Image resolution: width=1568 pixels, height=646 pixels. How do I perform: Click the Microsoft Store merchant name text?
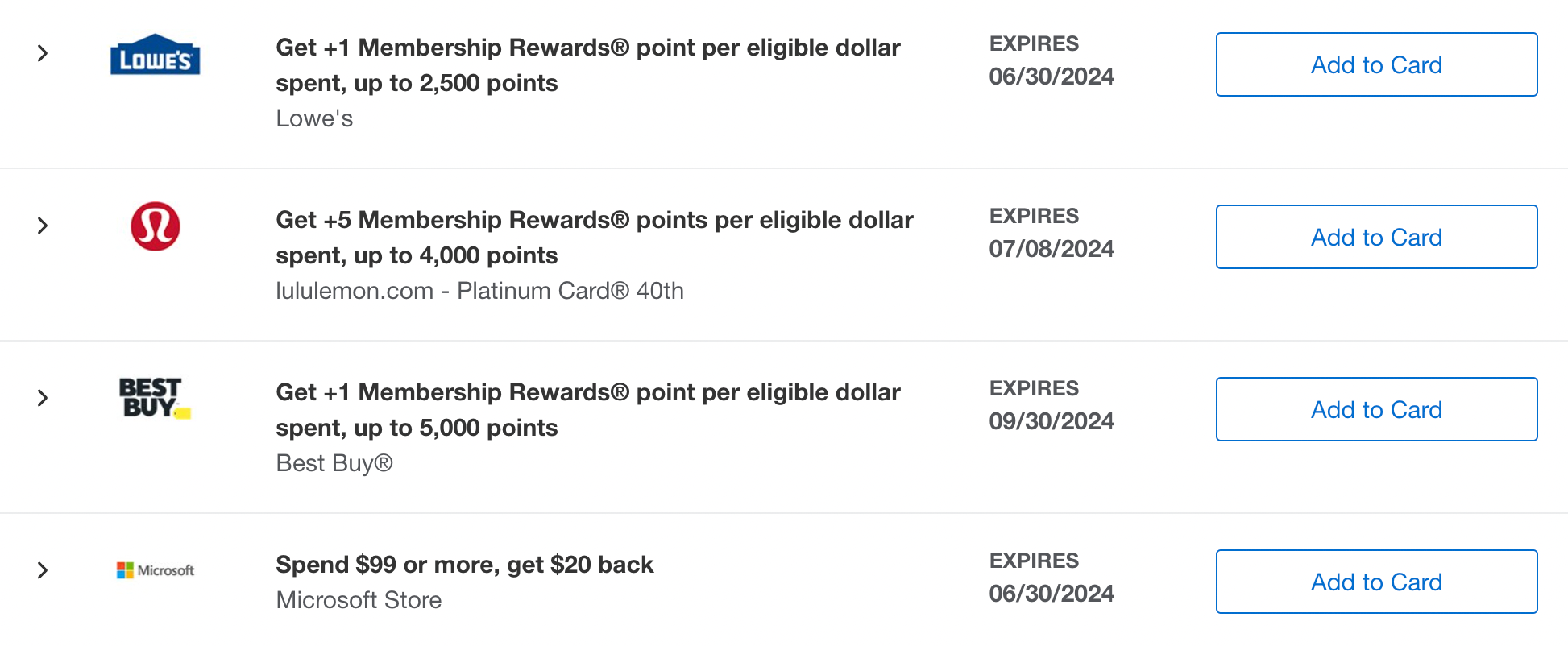359,600
